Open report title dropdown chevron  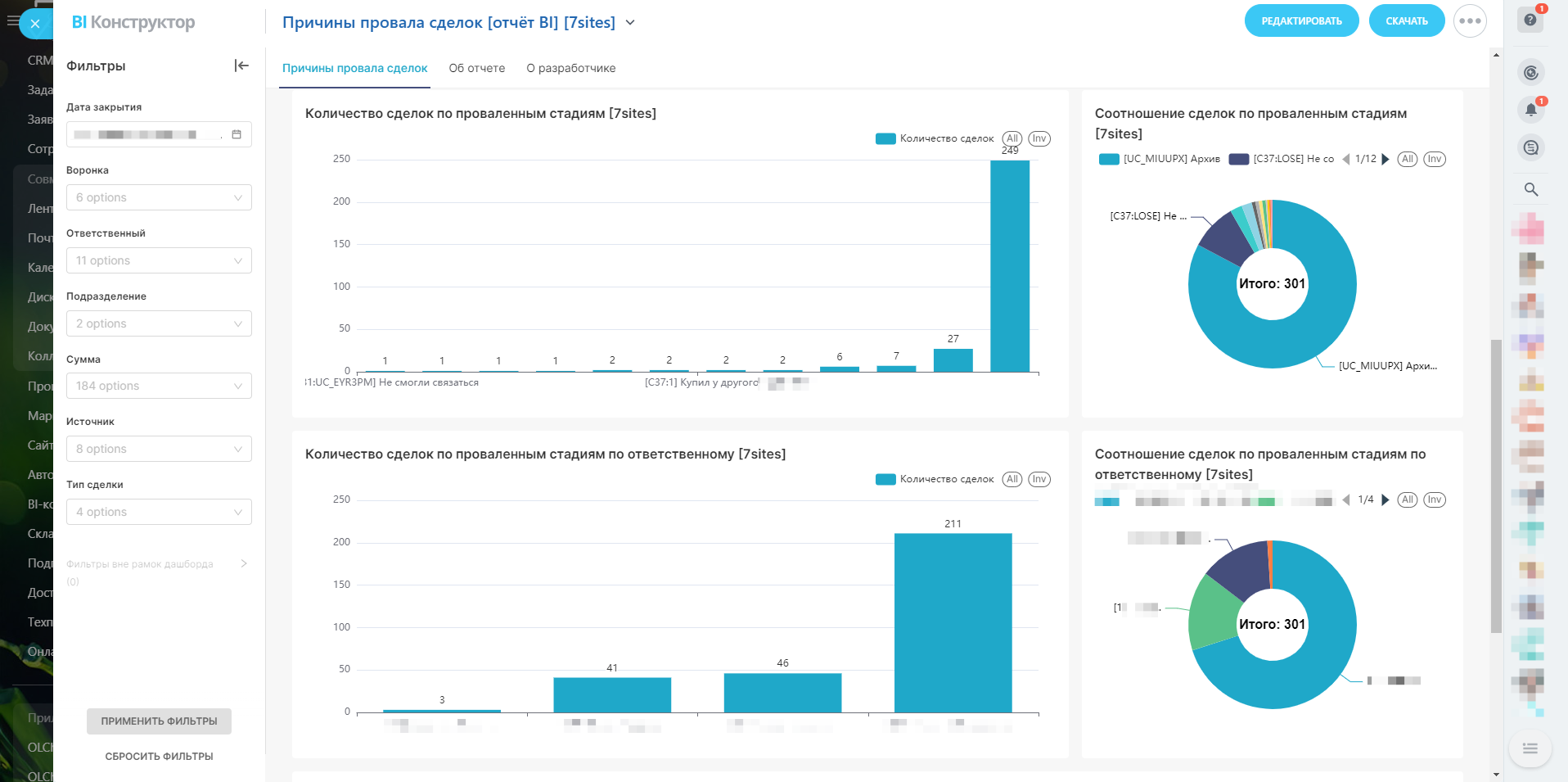click(630, 23)
